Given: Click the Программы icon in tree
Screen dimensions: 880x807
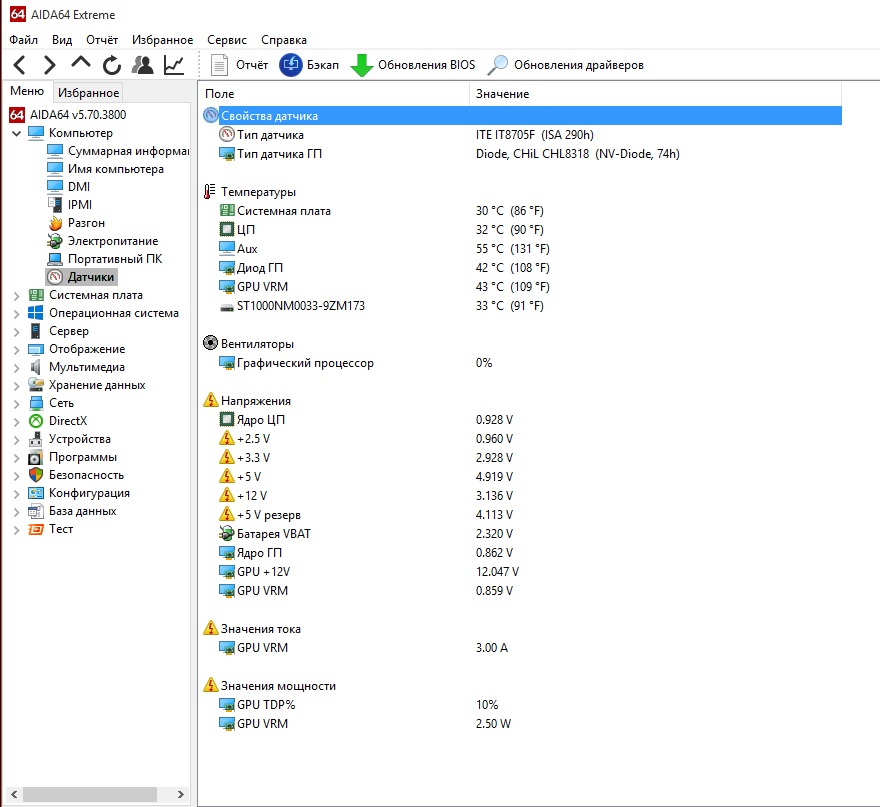Looking at the screenshot, I should [36, 457].
